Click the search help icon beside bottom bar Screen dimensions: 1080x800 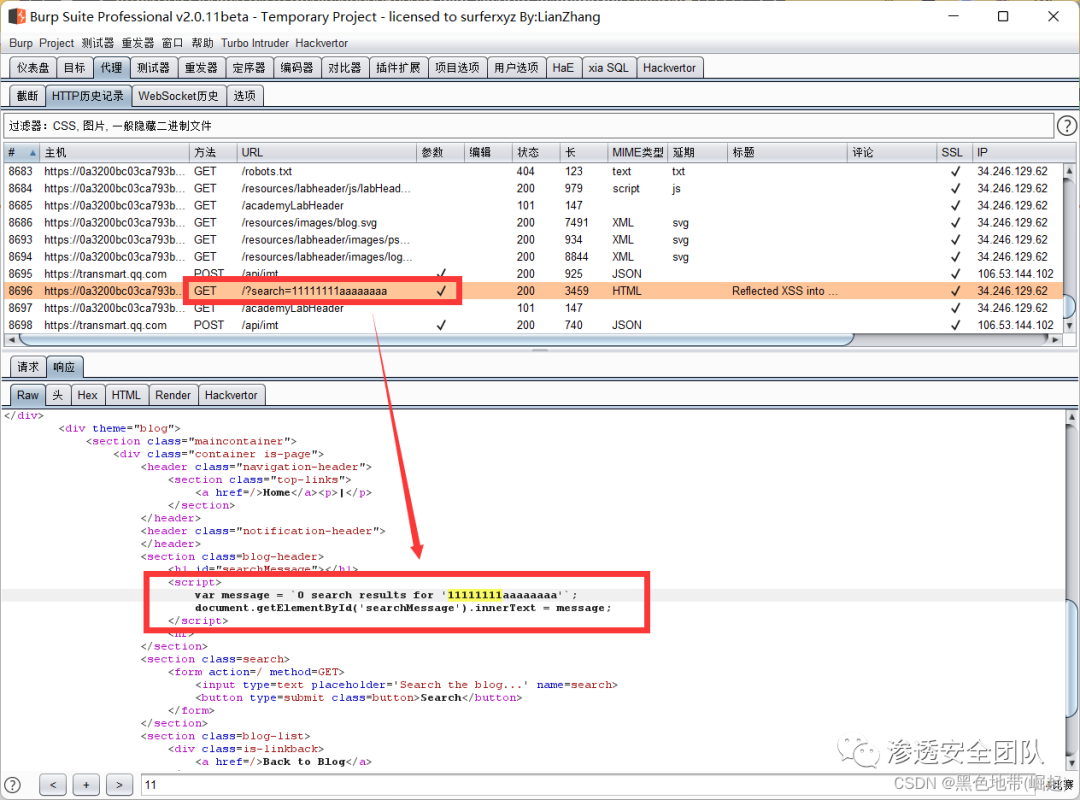pyautogui.click(x=12, y=785)
